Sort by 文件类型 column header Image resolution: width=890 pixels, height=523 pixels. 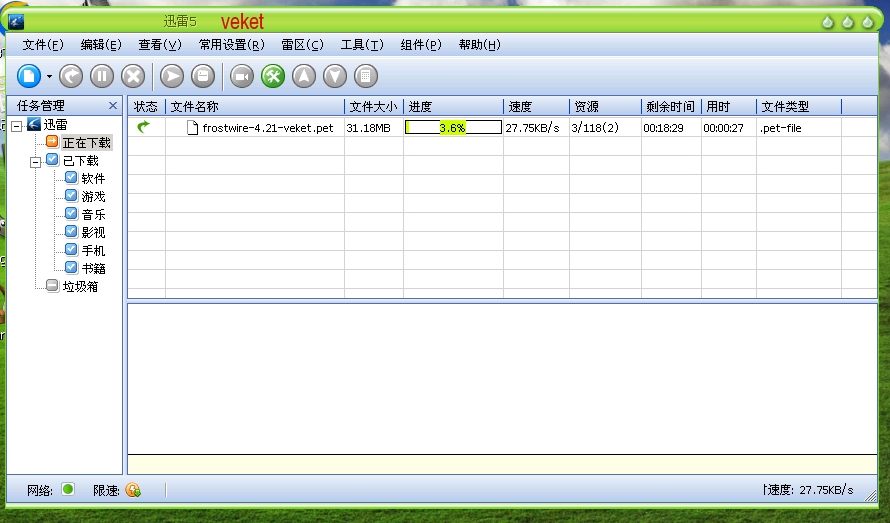point(799,106)
